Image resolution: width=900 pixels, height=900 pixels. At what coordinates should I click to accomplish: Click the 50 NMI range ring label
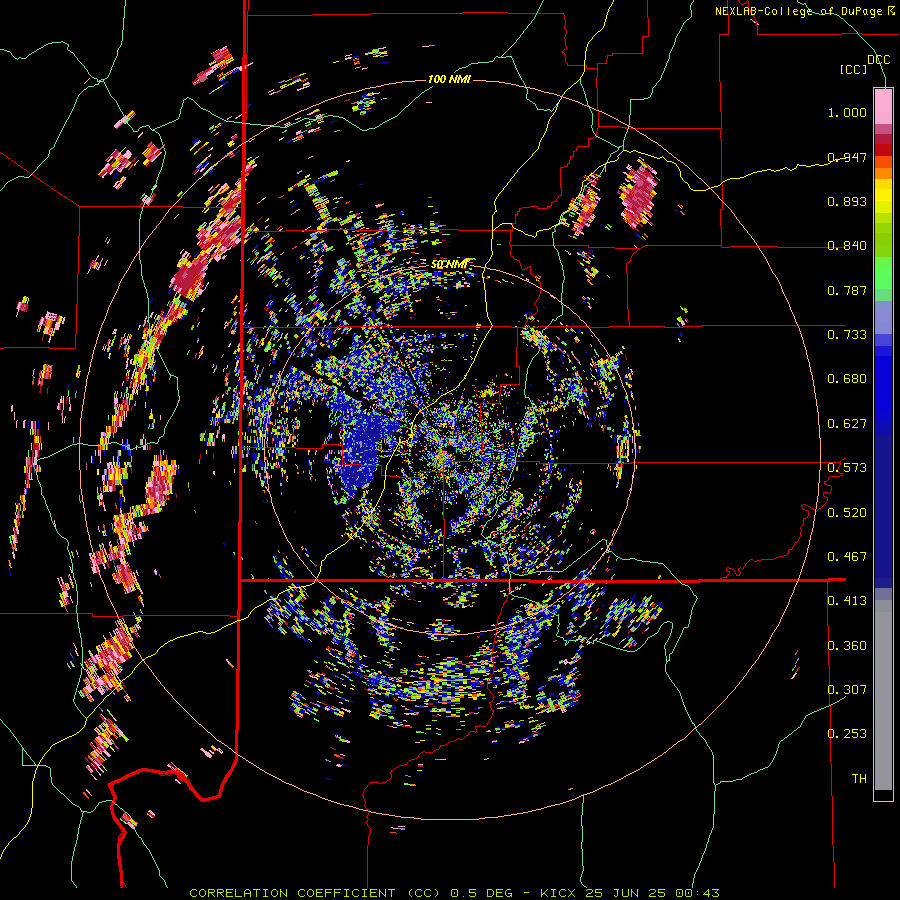click(449, 265)
